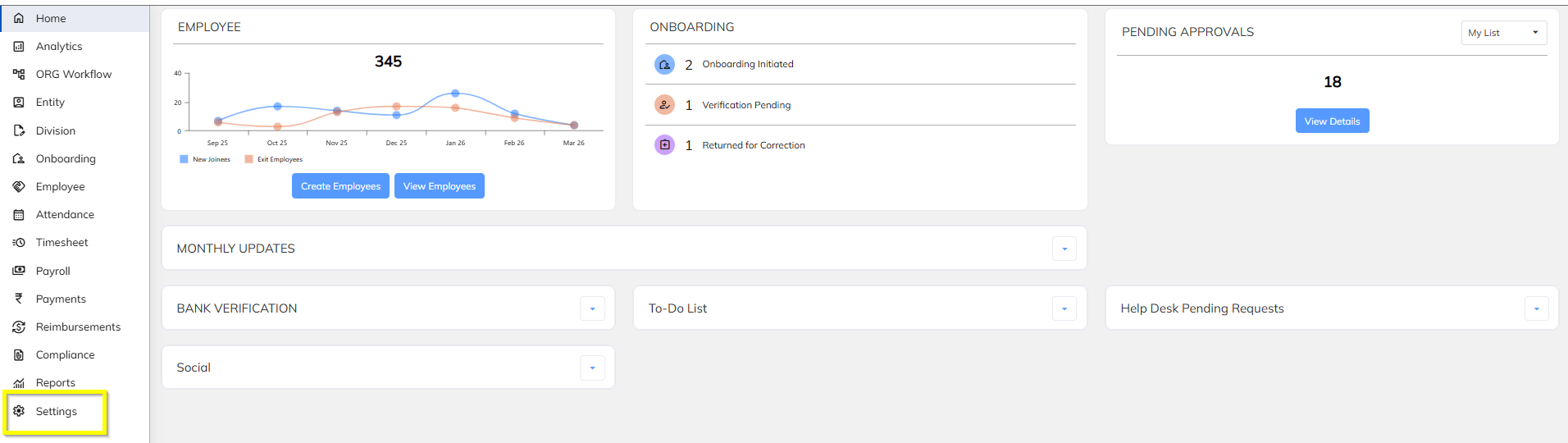The height and width of the screenshot is (443, 1568).
Task: Expand the Bank Verification panel
Action: [592, 308]
